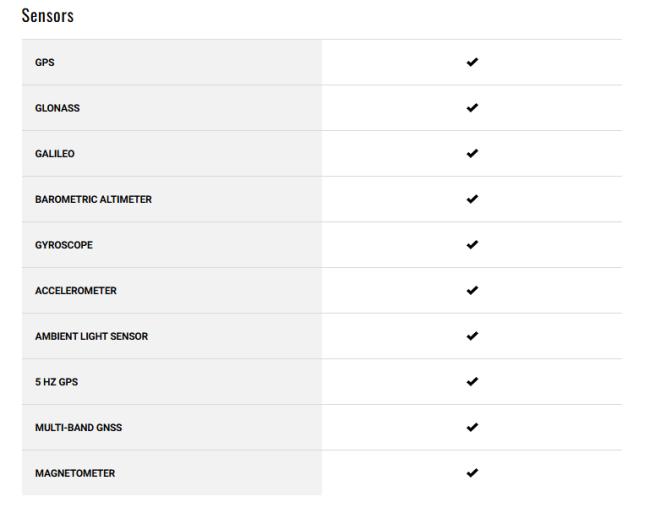Select the BAROMETRIC ALTIMETER label
650x508 pixels.
[93, 199]
